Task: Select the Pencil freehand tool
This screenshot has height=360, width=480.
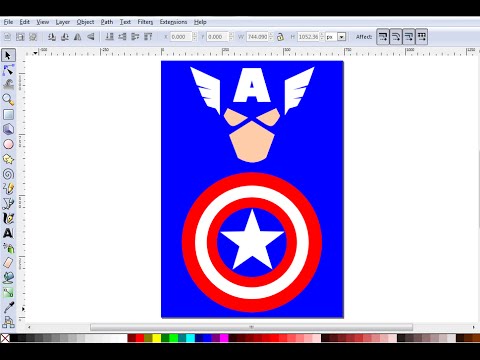Action: tap(8, 188)
